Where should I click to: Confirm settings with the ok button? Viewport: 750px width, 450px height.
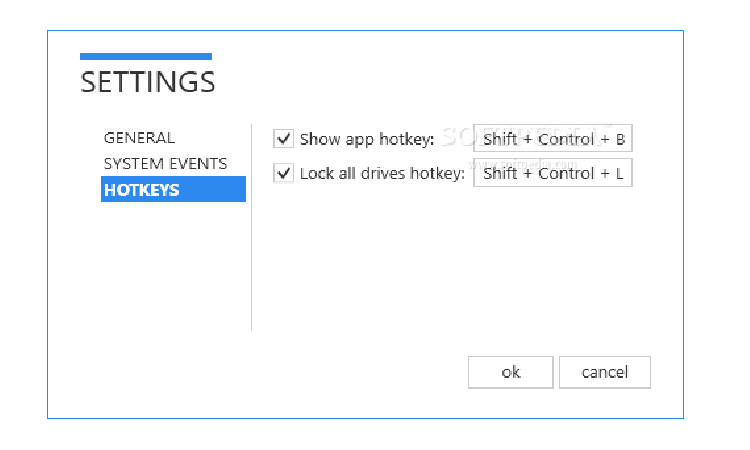click(510, 372)
